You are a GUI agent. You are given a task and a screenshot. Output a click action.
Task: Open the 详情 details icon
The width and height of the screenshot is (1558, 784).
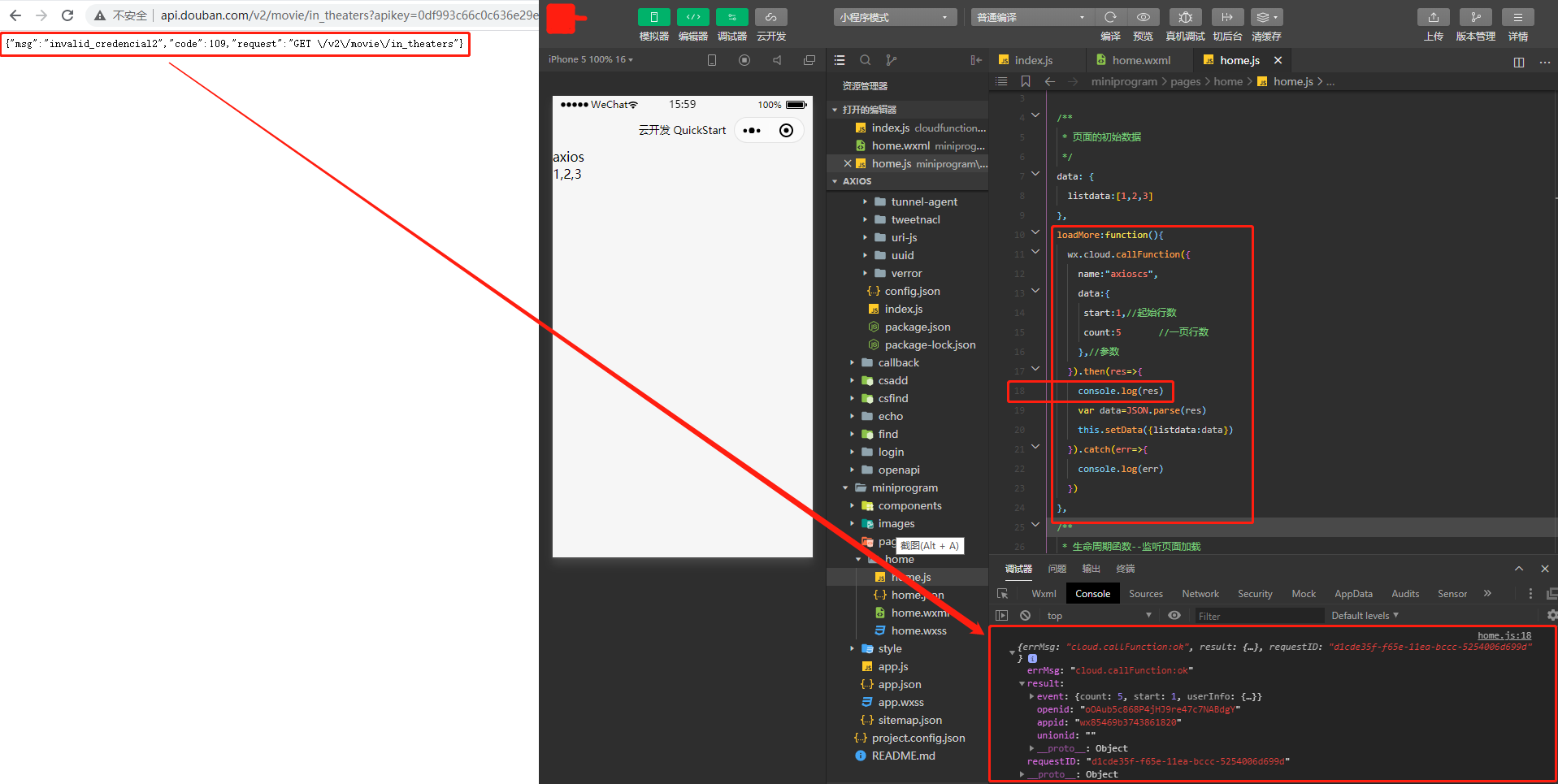[x=1517, y=17]
